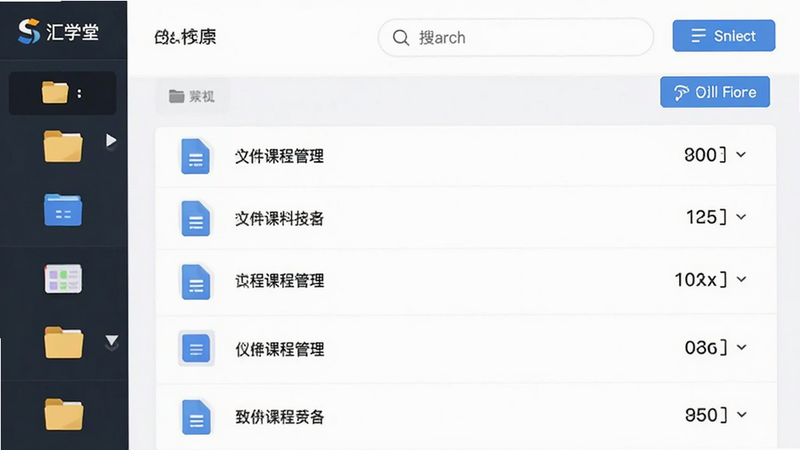Click the document icon for 仪俸课程管理
800x450 pixels.
tap(196, 348)
